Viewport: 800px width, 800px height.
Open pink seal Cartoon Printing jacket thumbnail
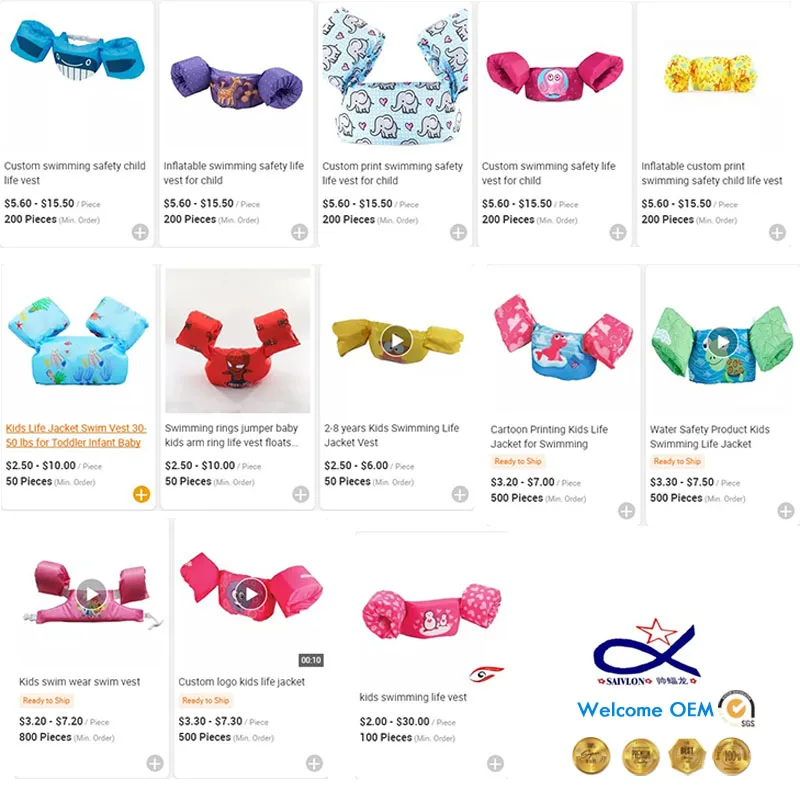[x=563, y=337]
